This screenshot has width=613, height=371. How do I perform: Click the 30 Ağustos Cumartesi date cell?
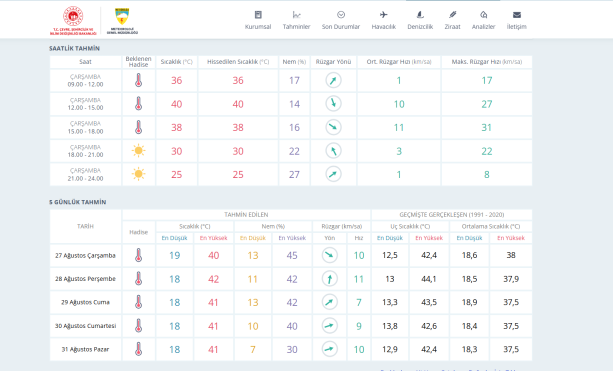[x=85, y=326]
